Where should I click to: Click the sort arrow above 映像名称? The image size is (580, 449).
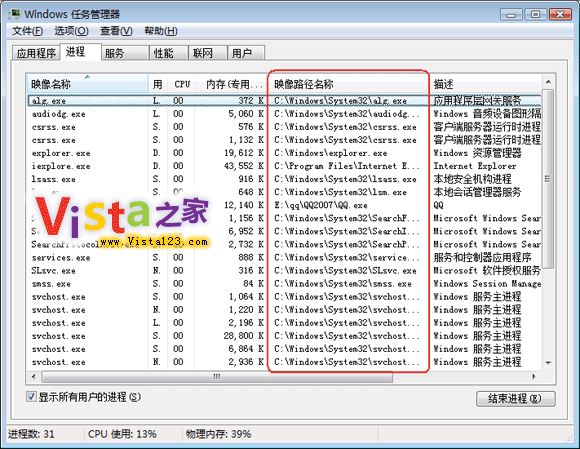pyautogui.click(x=87, y=77)
